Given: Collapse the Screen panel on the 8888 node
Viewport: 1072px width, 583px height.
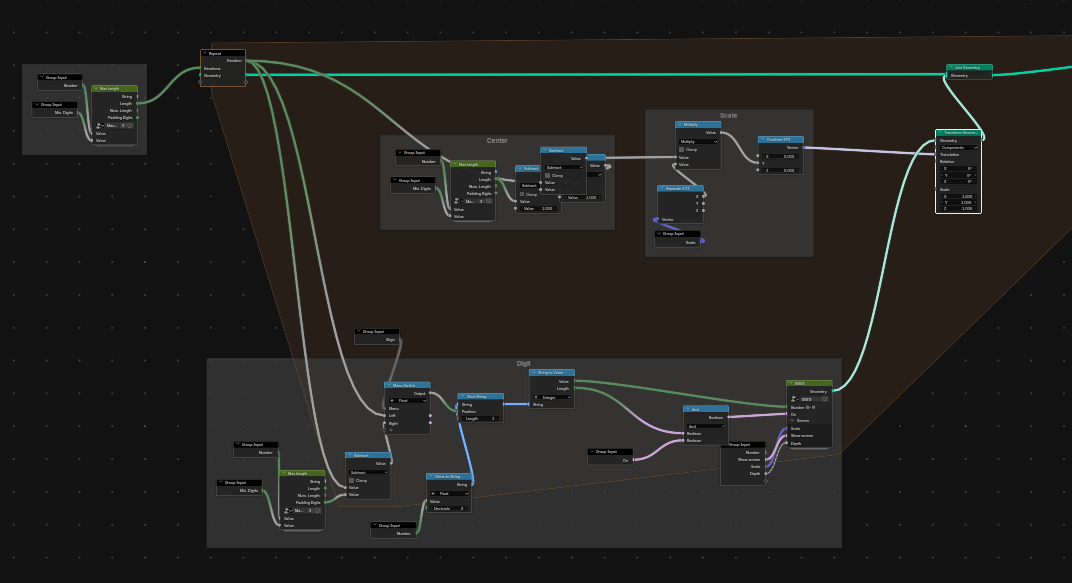Looking at the screenshot, I should [x=792, y=420].
